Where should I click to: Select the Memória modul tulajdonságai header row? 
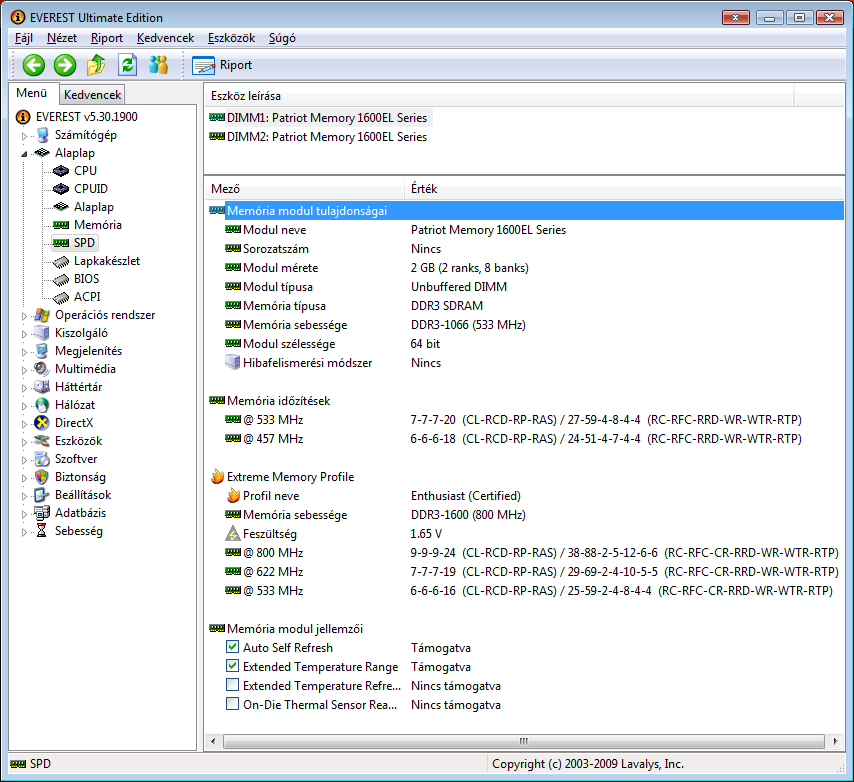[x=526, y=211]
